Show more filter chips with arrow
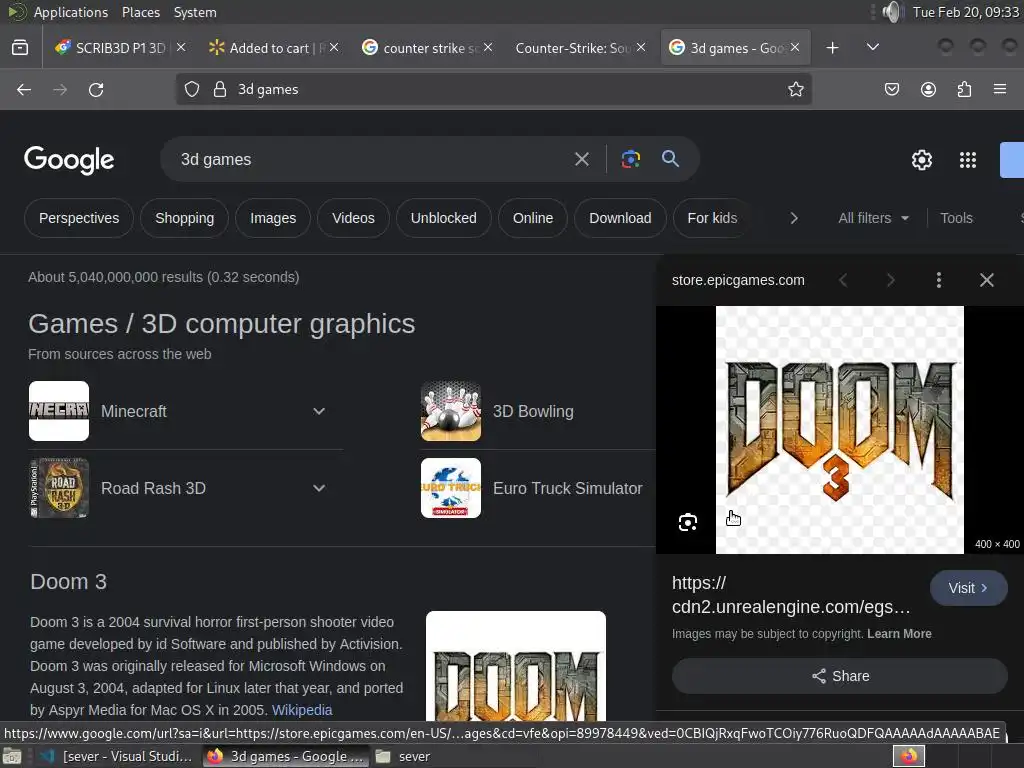Image resolution: width=1024 pixels, height=768 pixels. 793,218
